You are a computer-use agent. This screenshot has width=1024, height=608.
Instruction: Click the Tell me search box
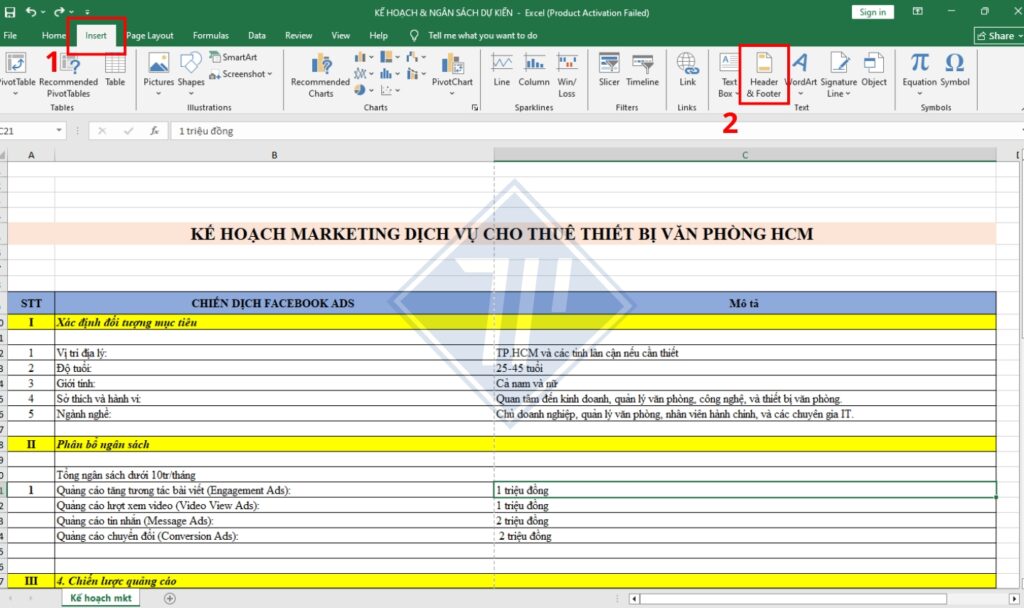482,35
